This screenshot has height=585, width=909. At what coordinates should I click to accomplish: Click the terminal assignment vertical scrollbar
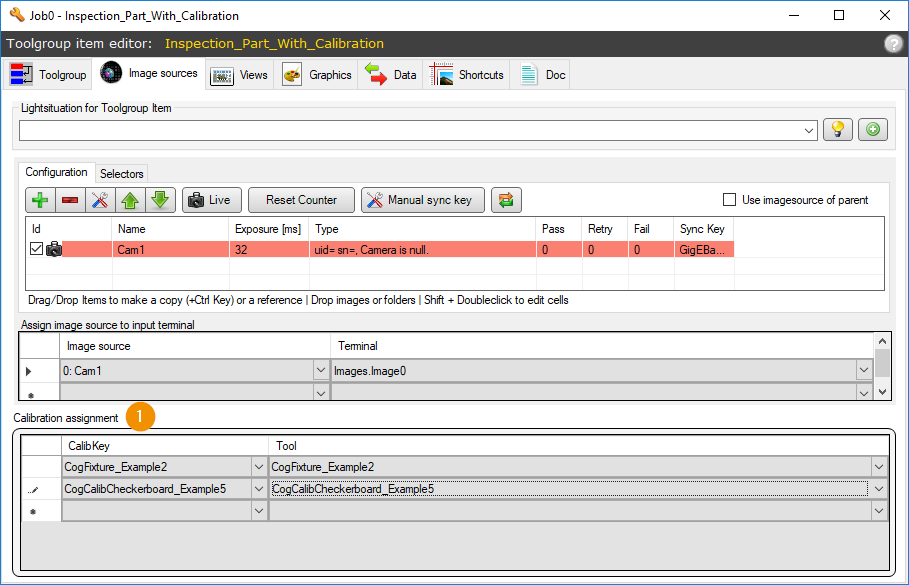pos(882,366)
